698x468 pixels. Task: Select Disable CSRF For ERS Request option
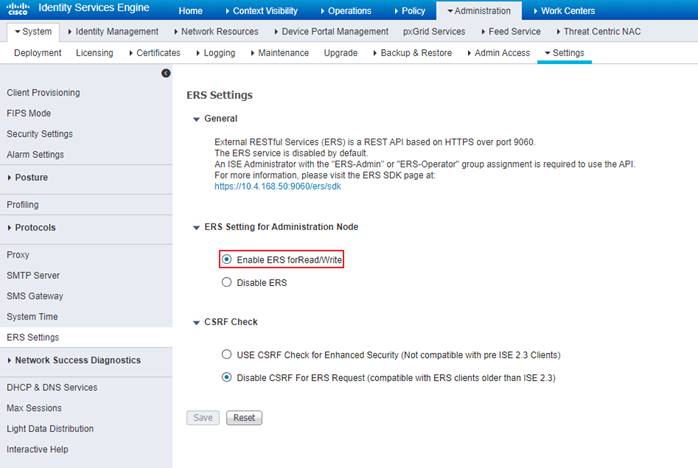(x=227, y=378)
